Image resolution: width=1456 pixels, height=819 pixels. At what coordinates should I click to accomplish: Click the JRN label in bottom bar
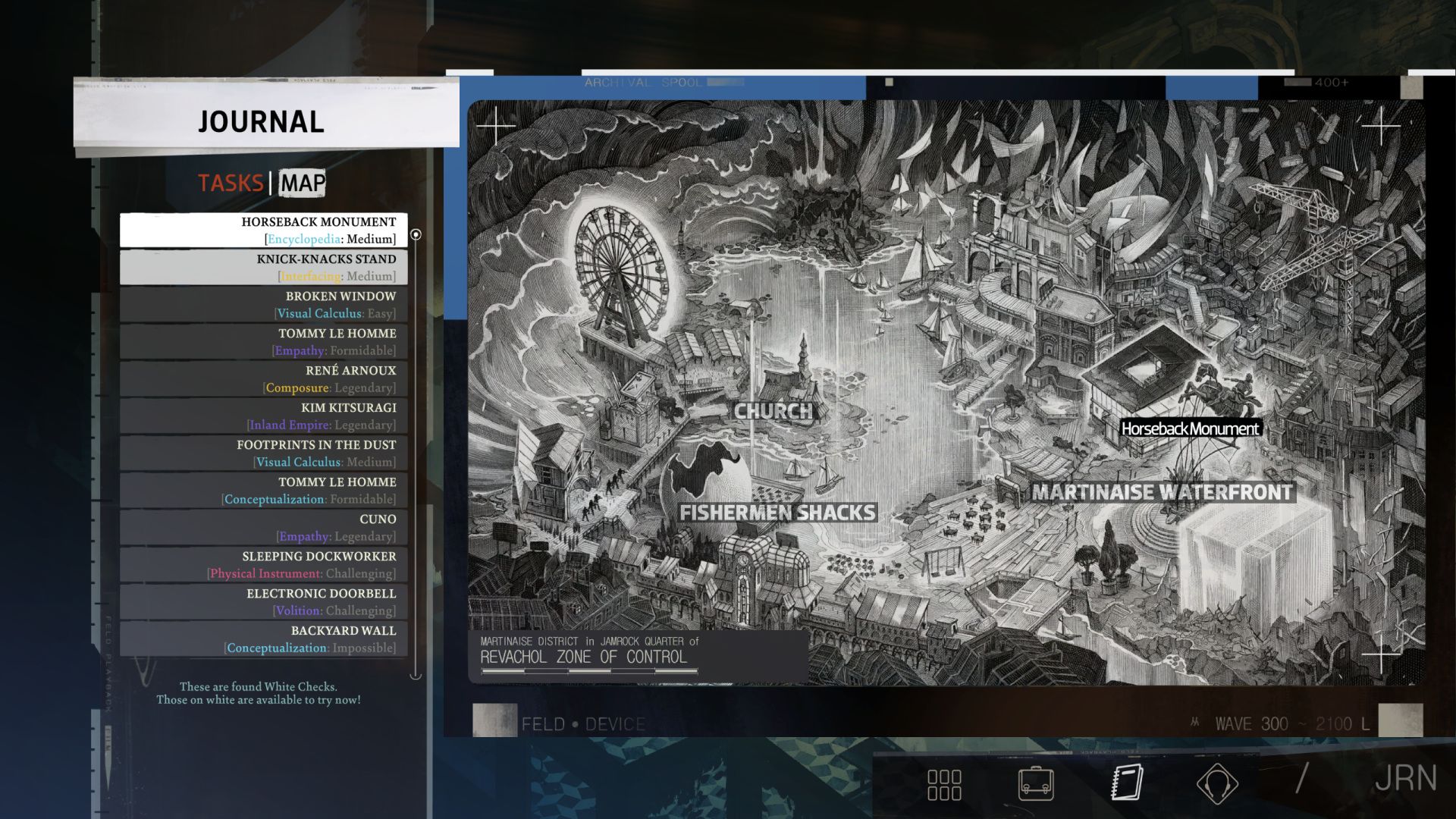[1405, 779]
